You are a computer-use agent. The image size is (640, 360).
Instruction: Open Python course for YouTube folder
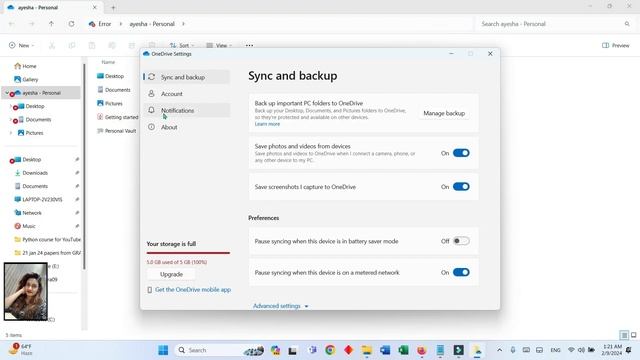pyautogui.click(x=47, y=239)
